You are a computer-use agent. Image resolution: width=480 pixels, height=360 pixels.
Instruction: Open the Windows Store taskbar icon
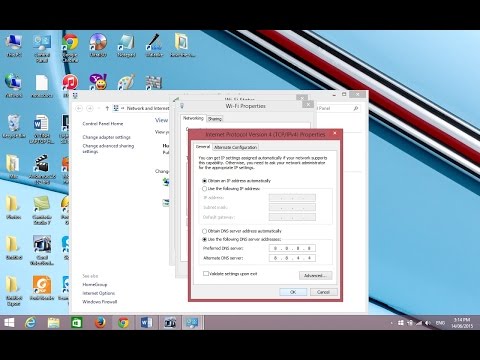pyautogui.click(x=77, y=323)
